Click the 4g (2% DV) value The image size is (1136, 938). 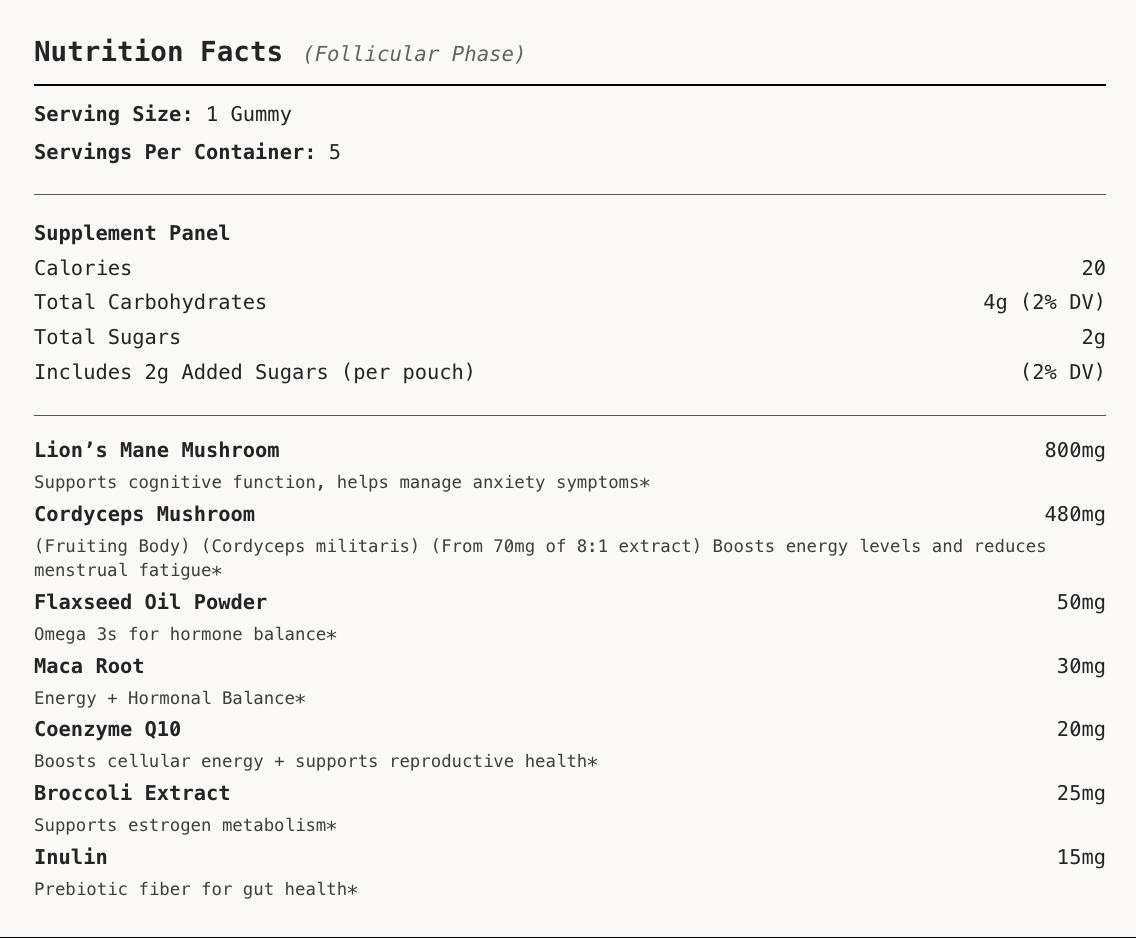1043,302
